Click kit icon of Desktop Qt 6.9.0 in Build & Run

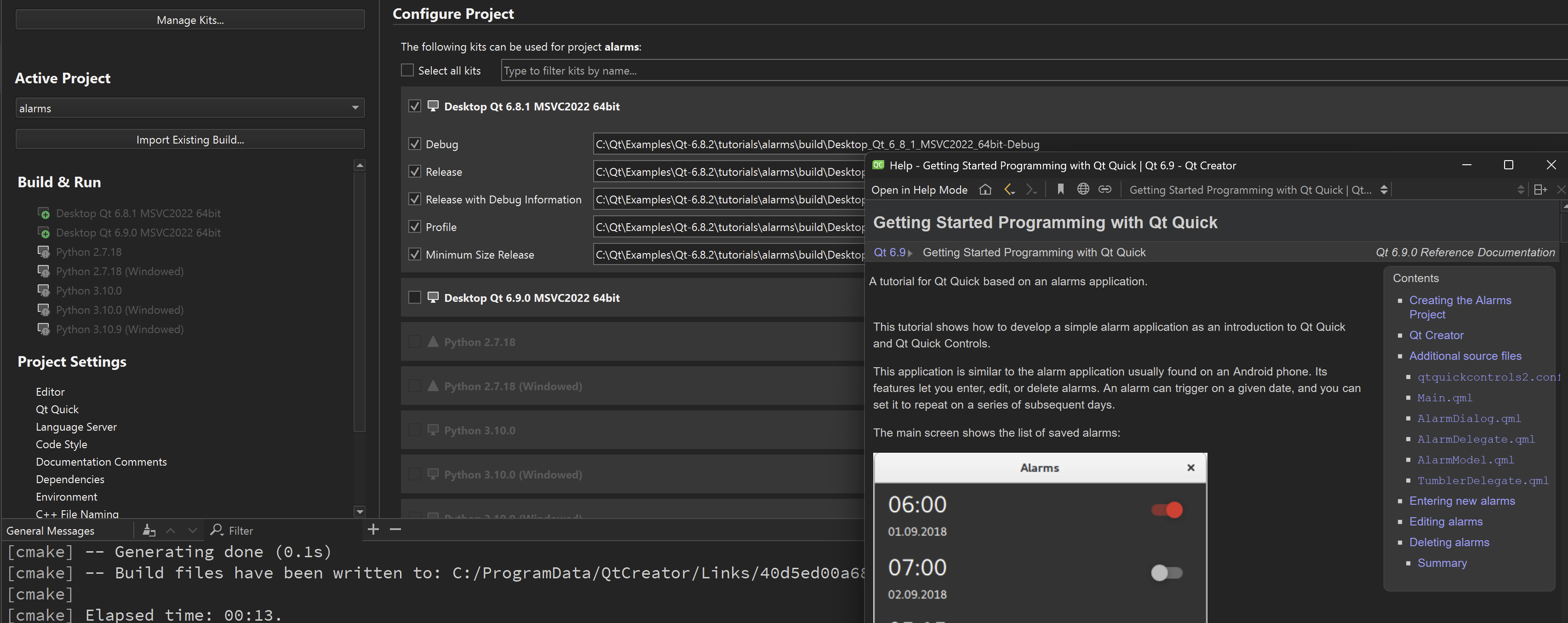pyautogui.click(x=43, y=233)
